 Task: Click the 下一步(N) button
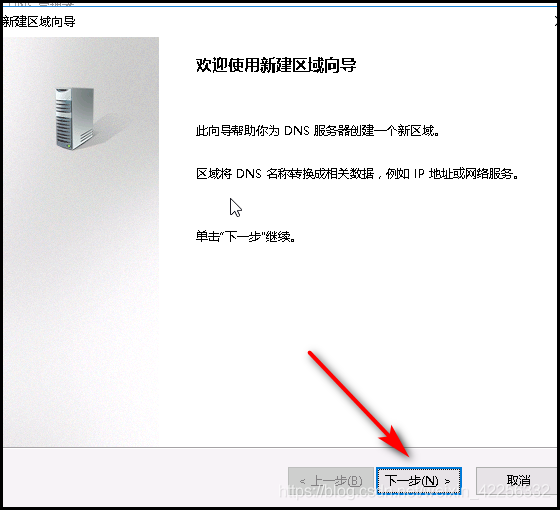pos(419,481)
